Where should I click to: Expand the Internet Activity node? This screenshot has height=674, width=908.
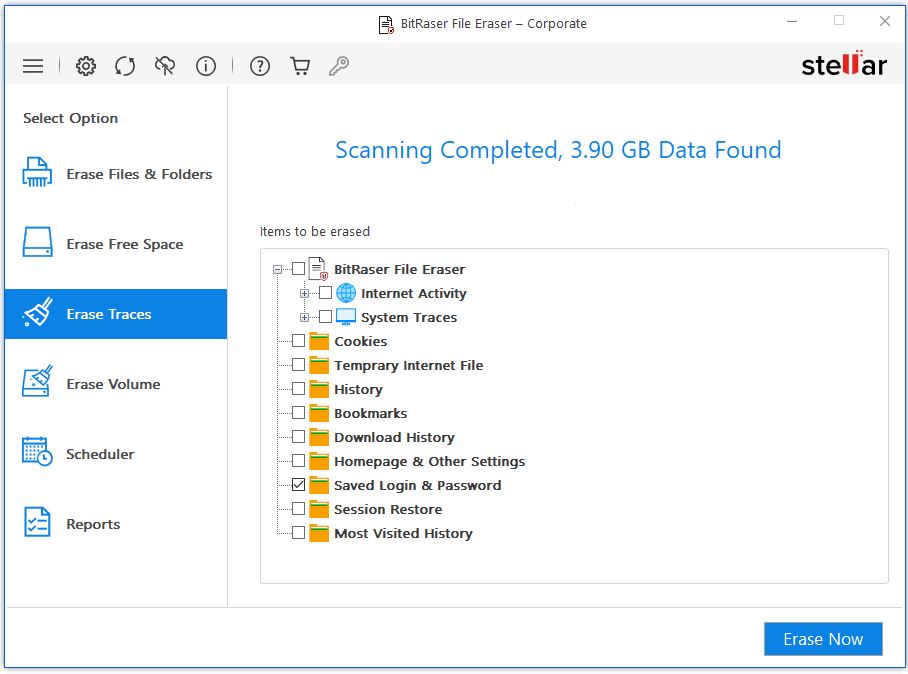pos(304,294)
